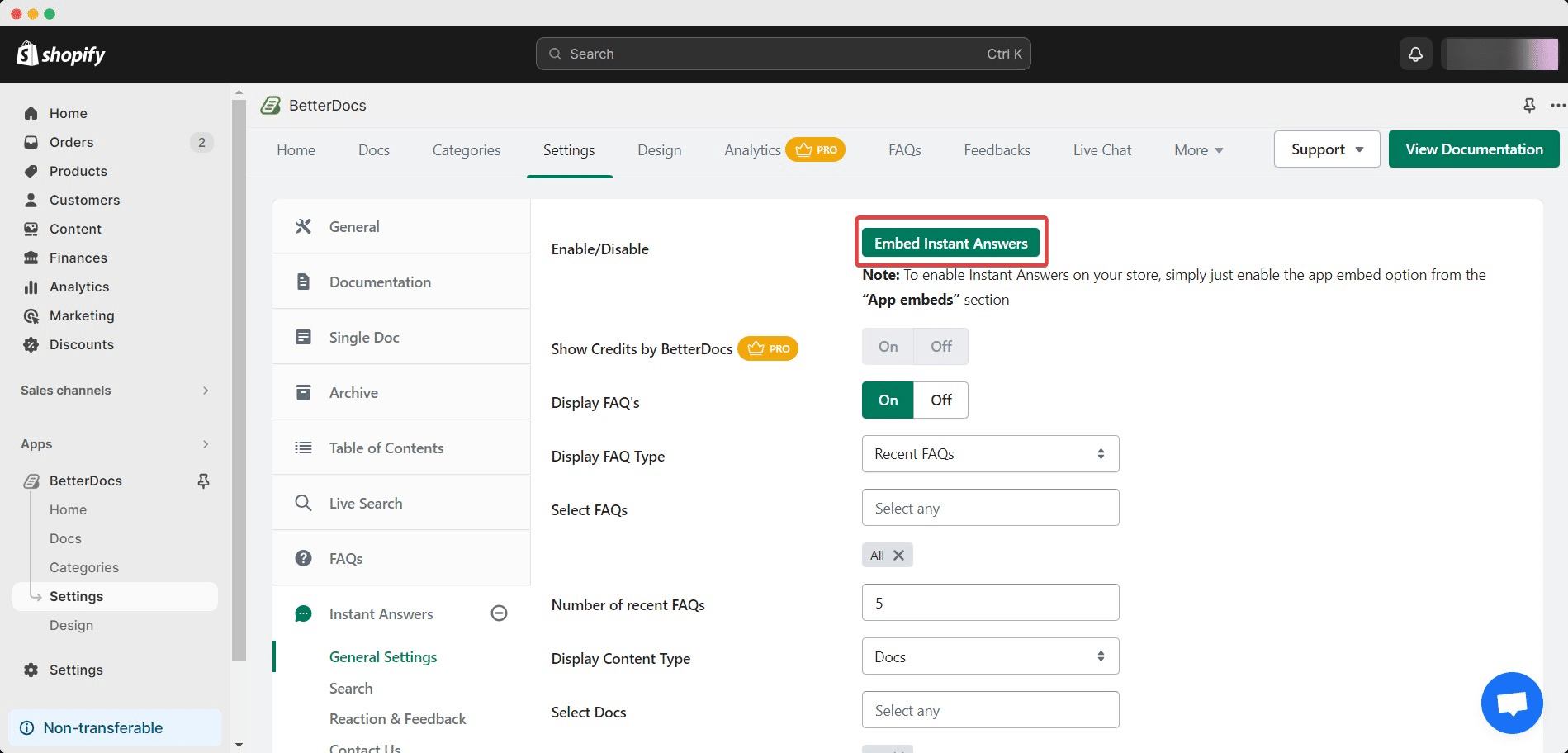Screen dimensions: 1568x753
Task: Turn Display FAQ's Off
Action: pos(941,400)
